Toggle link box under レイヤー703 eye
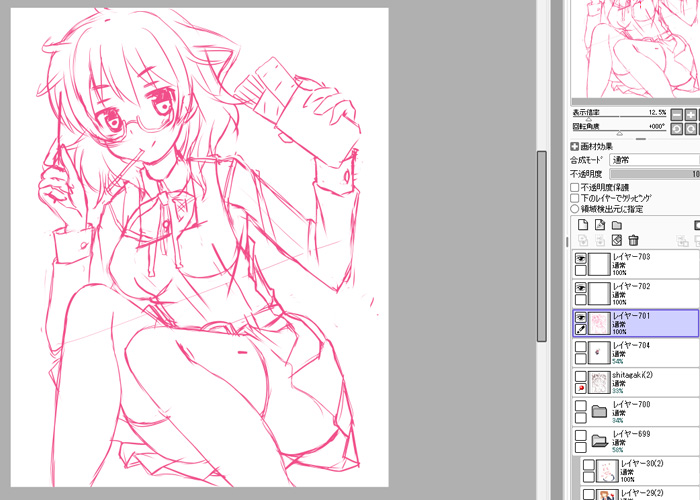This screenshot has width=700, height=500. [580, 271]
